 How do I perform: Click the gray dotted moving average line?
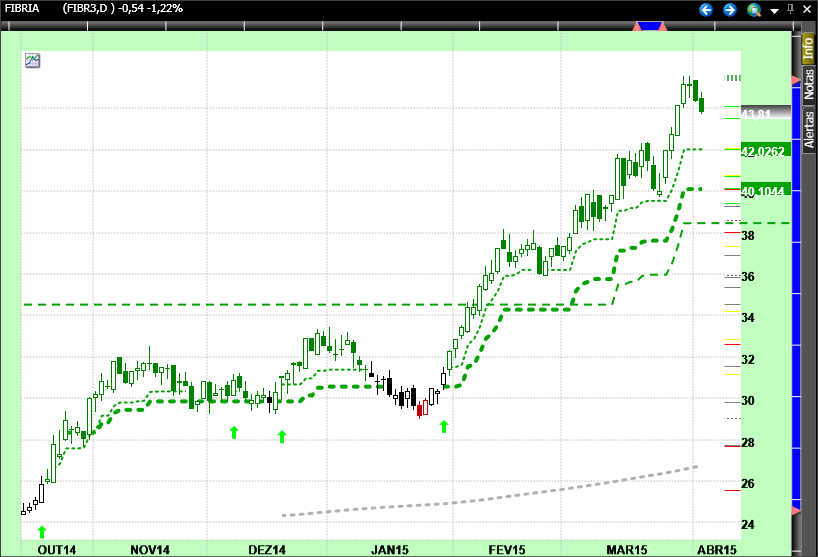point(500,496)
